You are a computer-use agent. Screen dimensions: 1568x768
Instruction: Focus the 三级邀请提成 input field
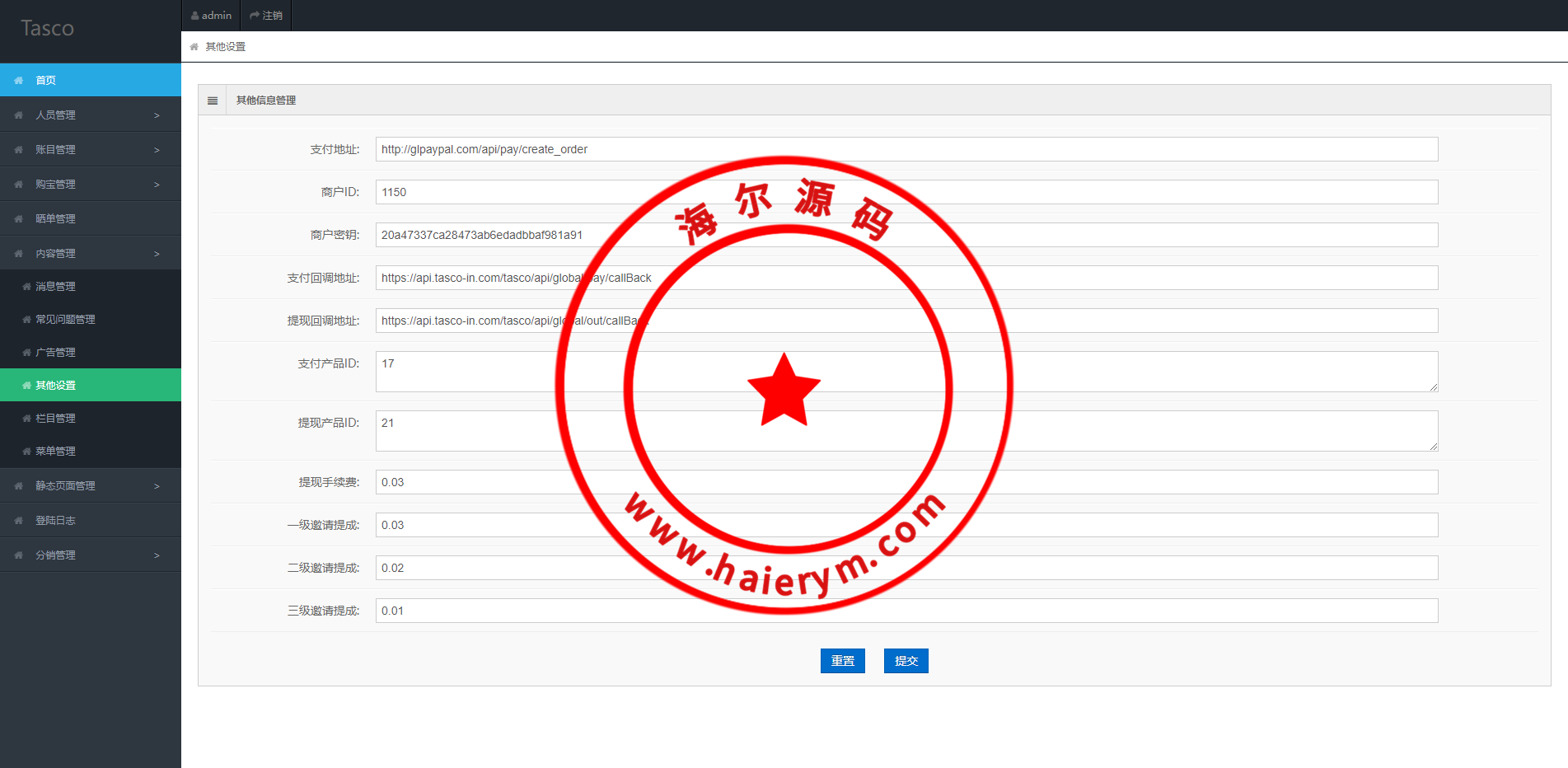pos(906,611)
